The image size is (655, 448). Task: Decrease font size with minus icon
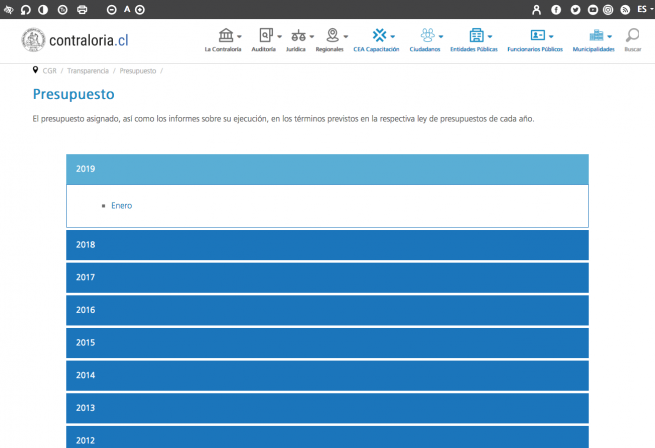click(x=111, y=9)
